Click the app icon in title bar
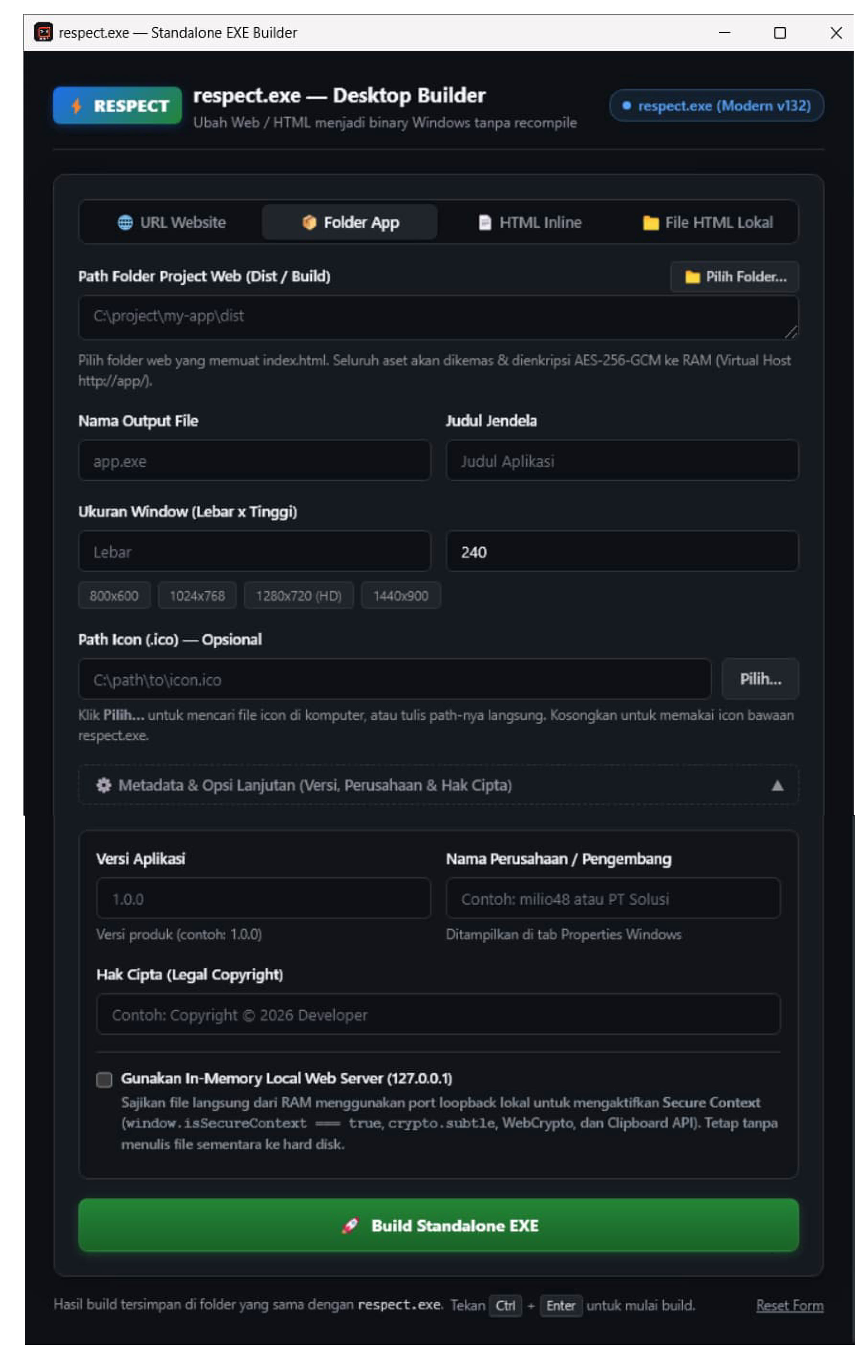The image size is (868, 1372). (43, 33)
